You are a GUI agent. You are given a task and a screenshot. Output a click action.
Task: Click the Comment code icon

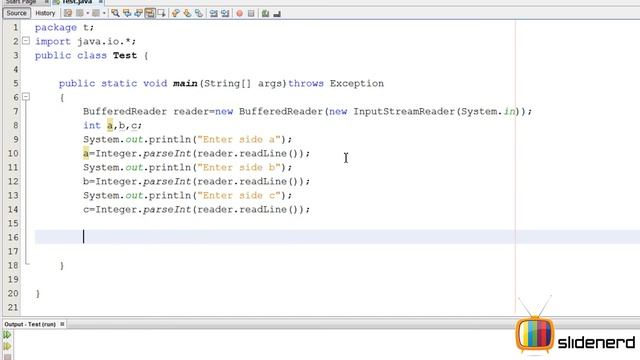pos(265,13)
